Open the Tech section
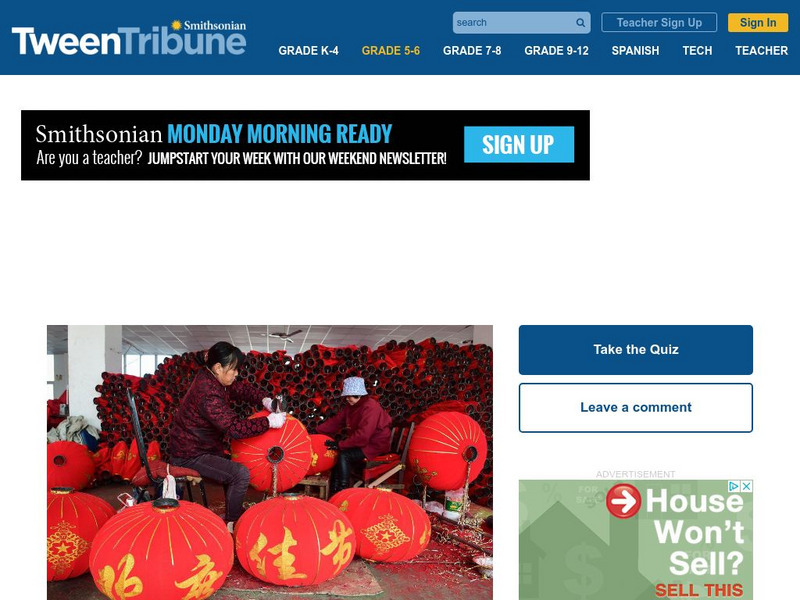This screenshot has height=600, width=800. (x=697, y=51)
